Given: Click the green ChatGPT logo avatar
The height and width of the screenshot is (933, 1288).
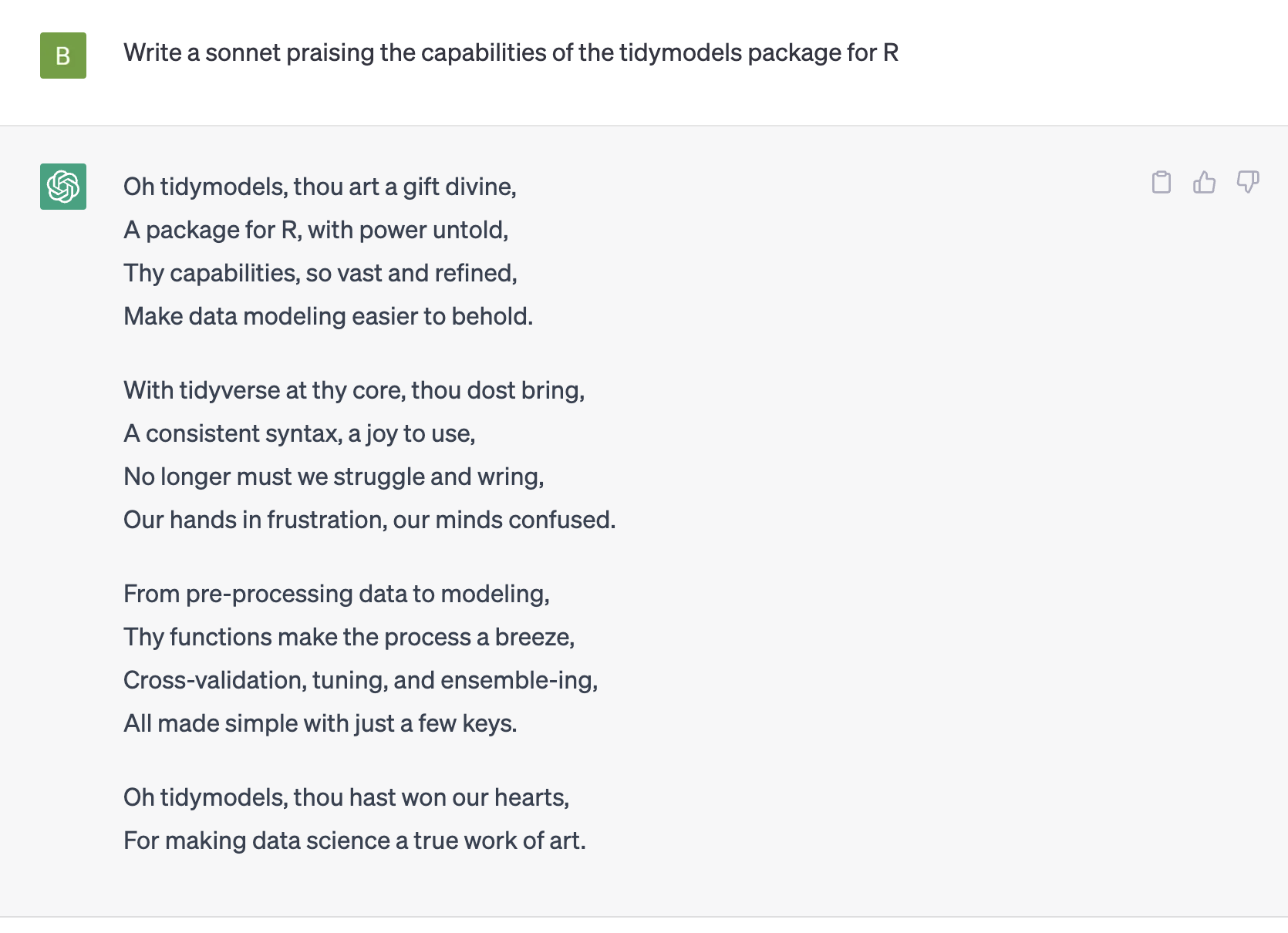Looking at the screenshot, I should click(x=63, y=187).
